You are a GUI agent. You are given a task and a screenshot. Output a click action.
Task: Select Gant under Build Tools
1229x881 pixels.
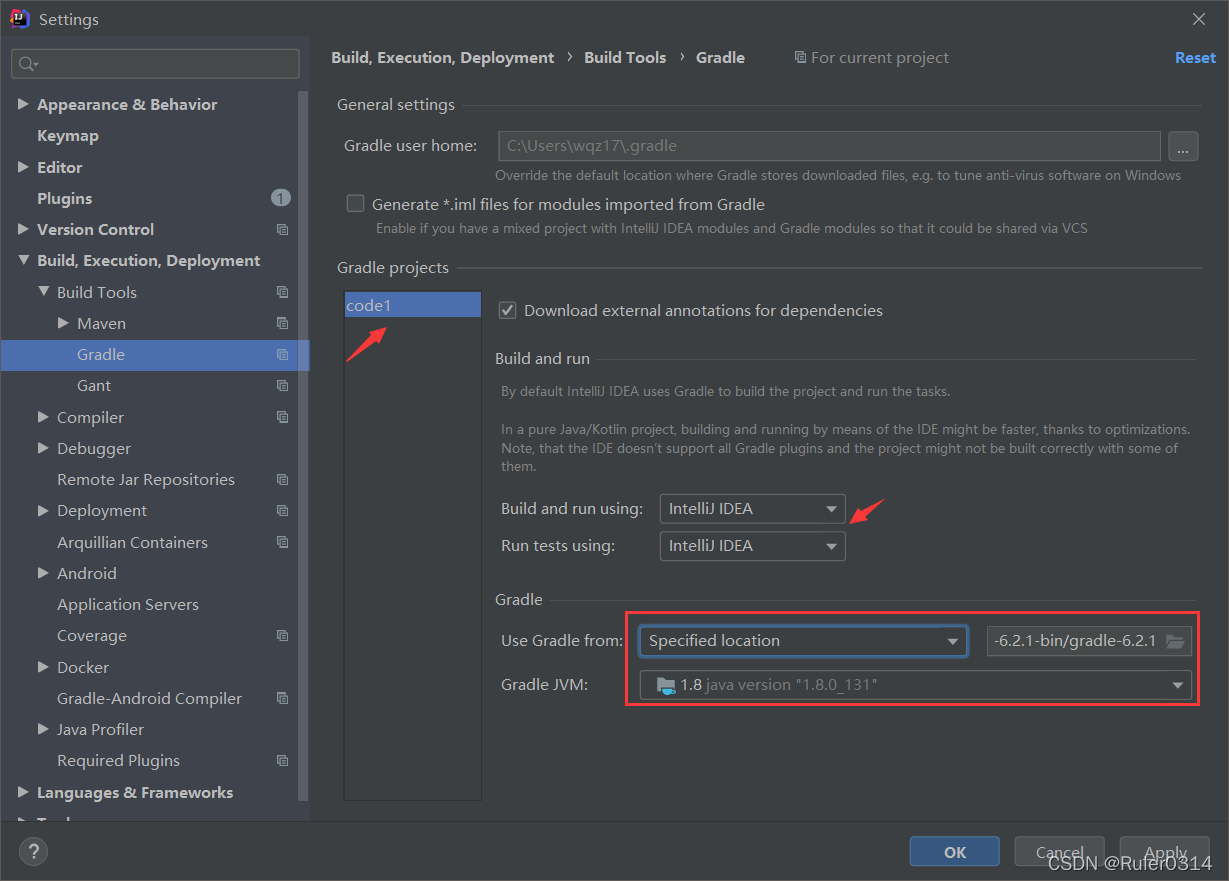coord(94,386)
